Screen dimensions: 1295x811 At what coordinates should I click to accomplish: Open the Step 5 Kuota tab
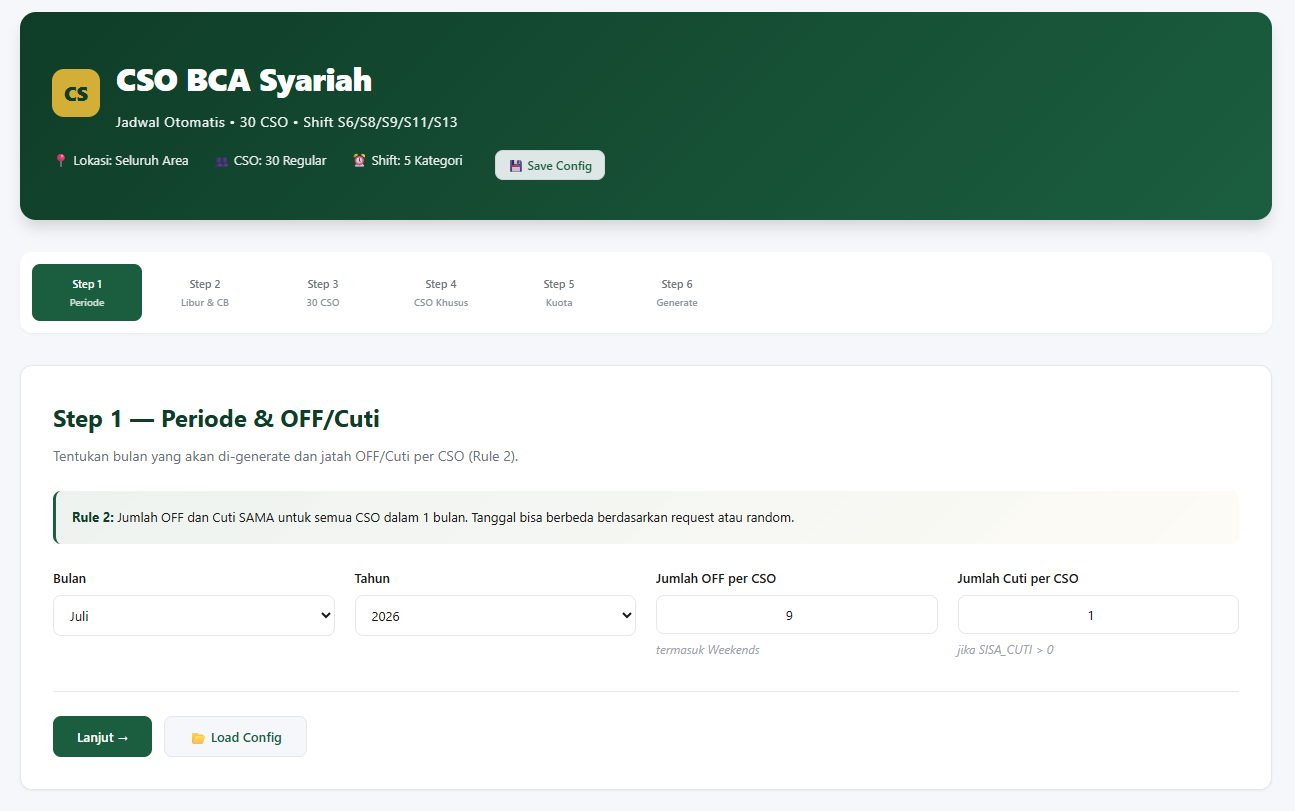[x=559, y=293]
